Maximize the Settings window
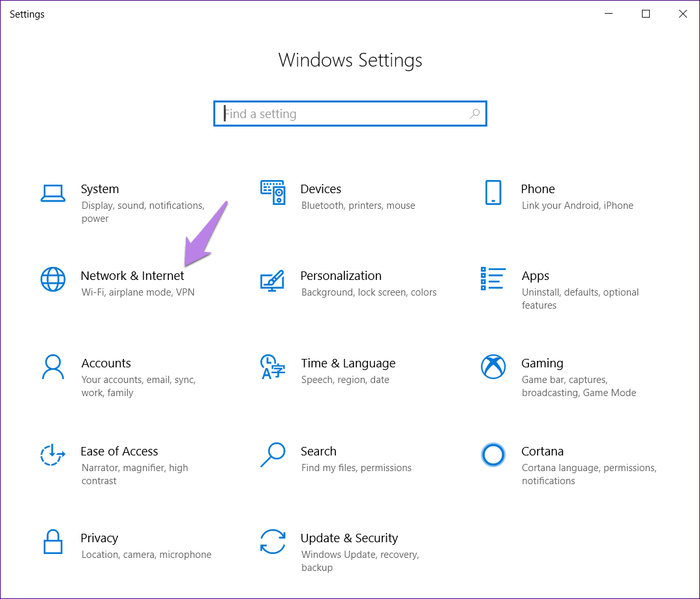Image resolution: width=700 pixels, height=599 pixels. point(645,14)
